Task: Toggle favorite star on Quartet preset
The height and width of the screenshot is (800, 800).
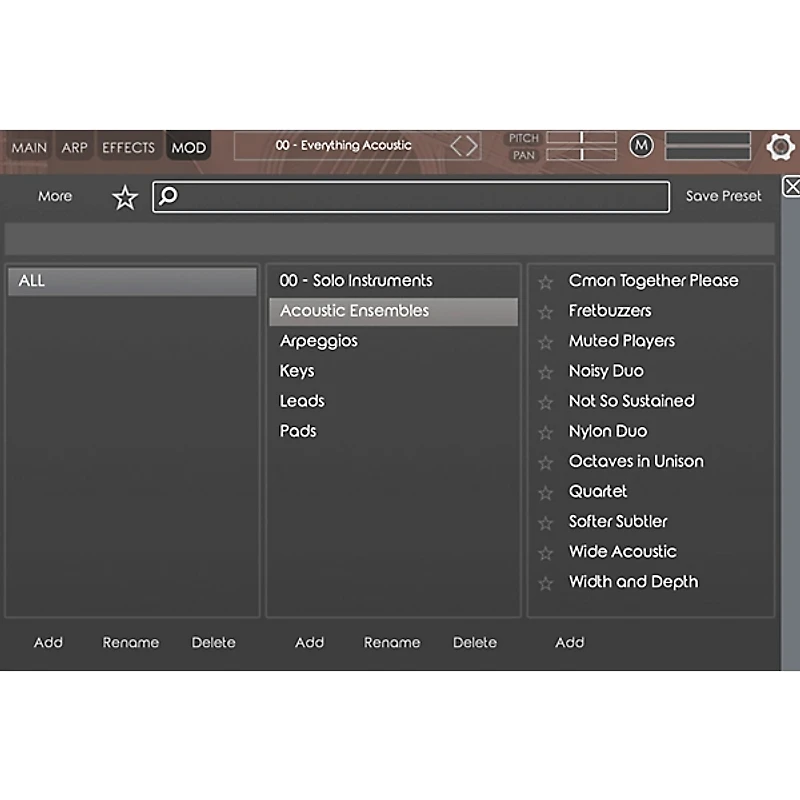Action: (x=545, y=492)
